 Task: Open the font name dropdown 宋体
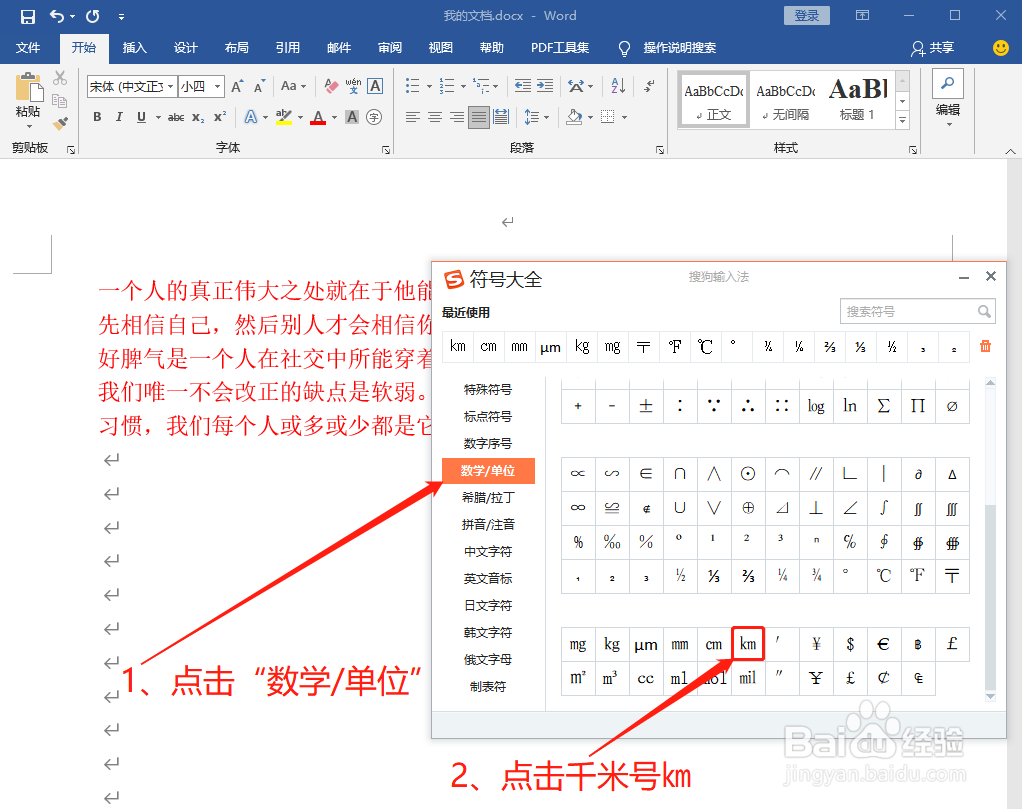click(170, 86)
